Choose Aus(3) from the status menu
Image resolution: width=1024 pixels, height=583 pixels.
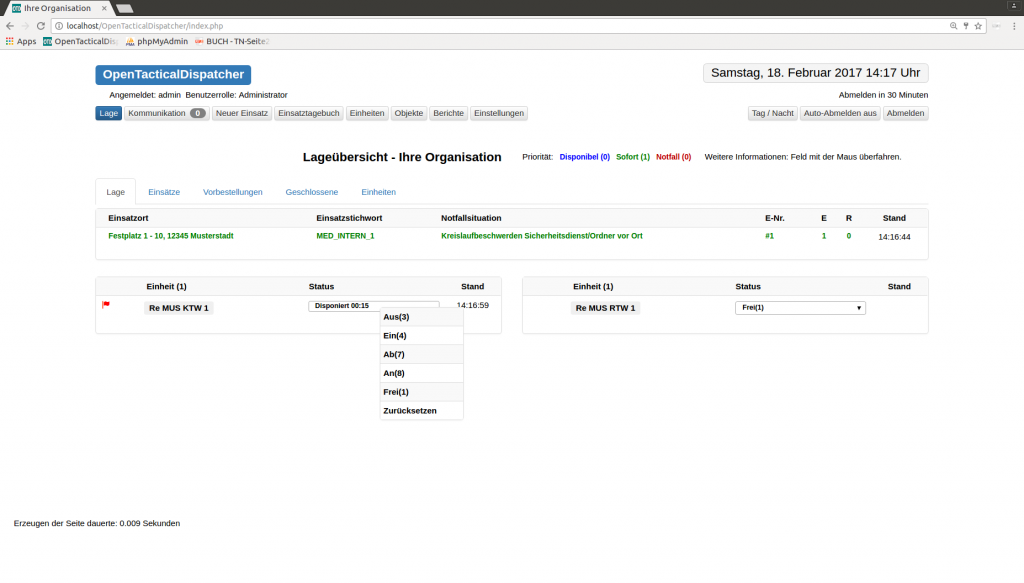tap(421, 317)
